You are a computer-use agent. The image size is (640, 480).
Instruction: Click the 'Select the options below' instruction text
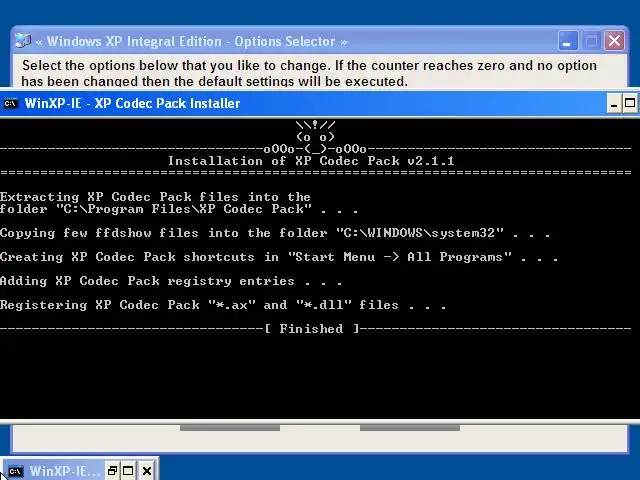click(x=309, y=65)
